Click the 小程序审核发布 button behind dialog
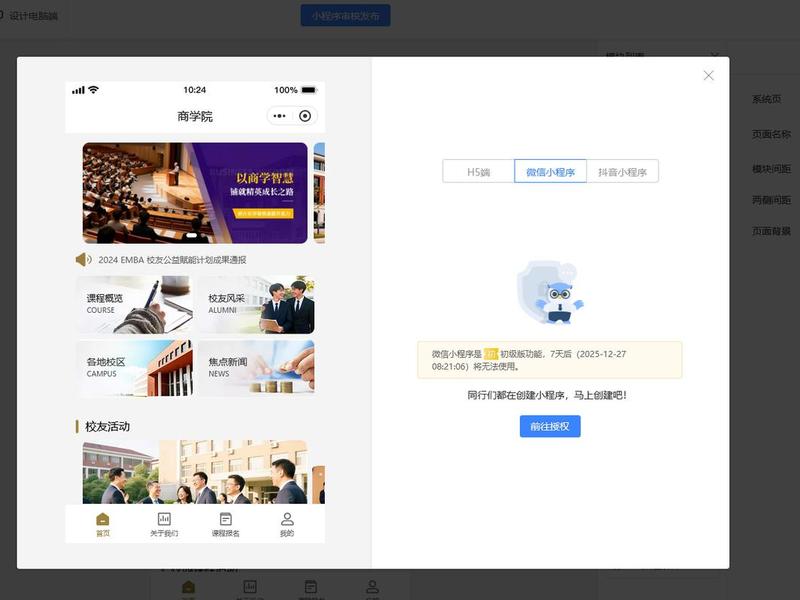 pyautogui.click(x=345, y=16)
